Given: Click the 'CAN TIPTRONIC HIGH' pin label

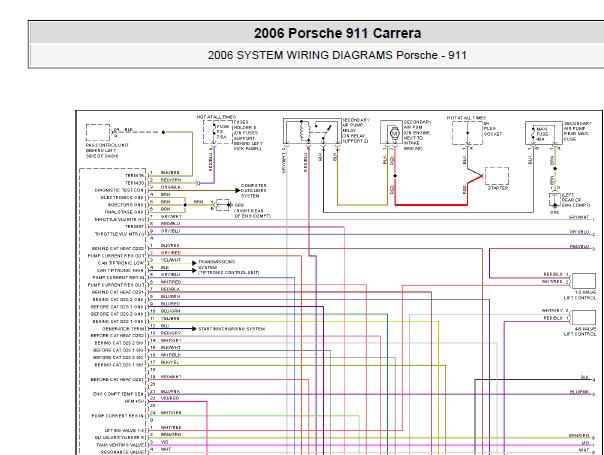Looking at the screenshot, I should click(121, 270).
